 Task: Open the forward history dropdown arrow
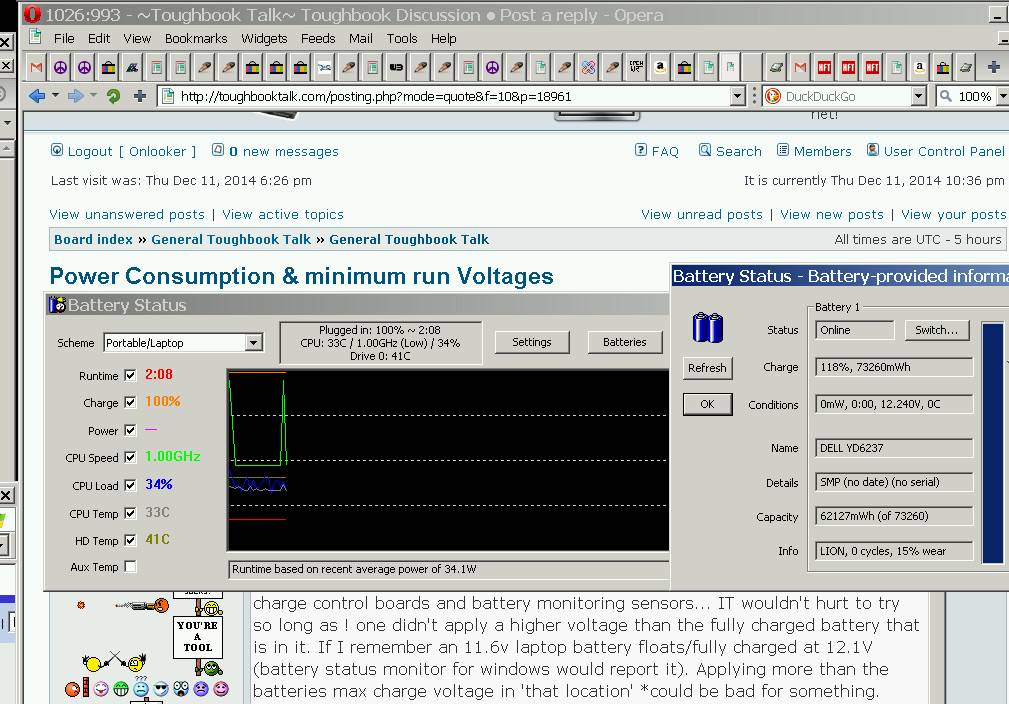point(93,96)
